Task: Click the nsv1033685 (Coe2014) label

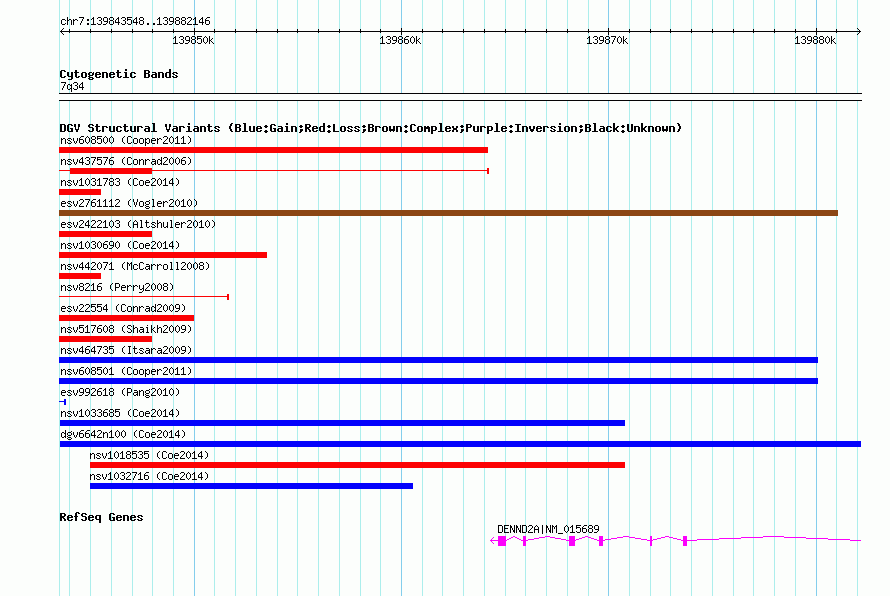Action: [120, 413]
